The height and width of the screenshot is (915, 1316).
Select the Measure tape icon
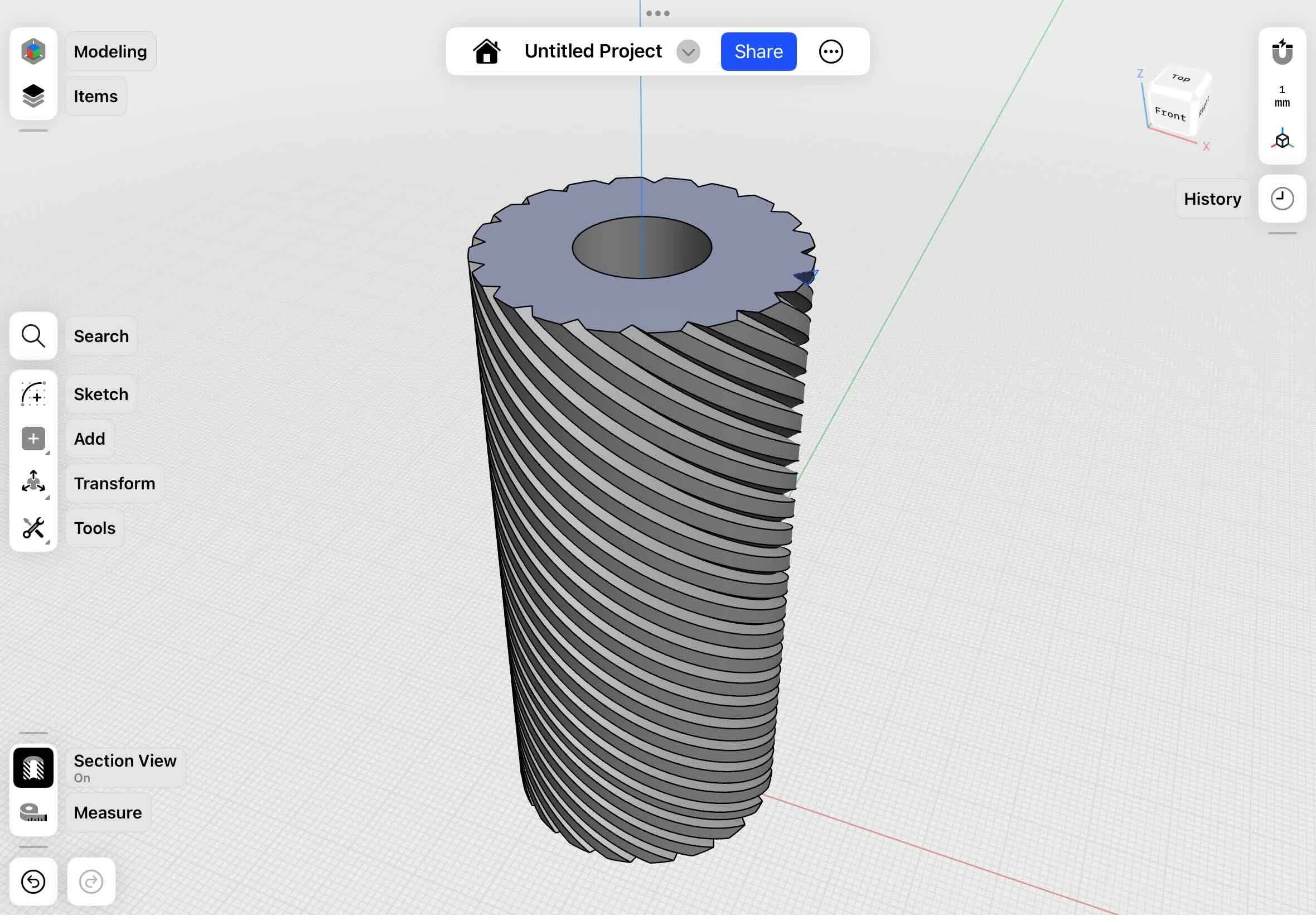point(33,812)
